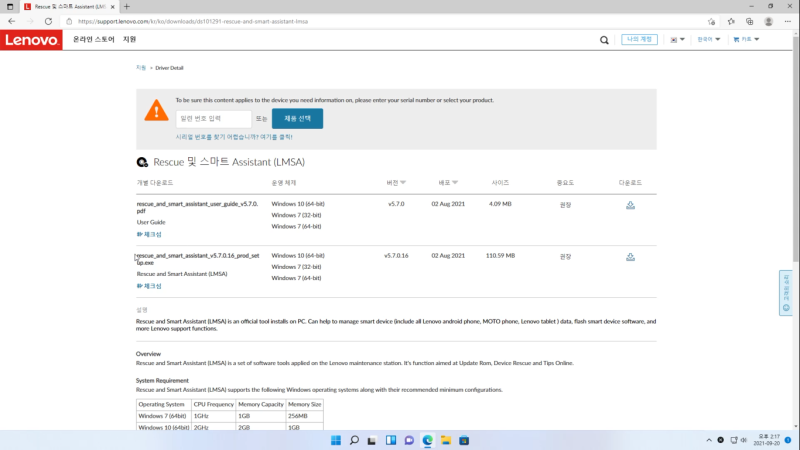
Task: Expand the 한국어 language dropdown
Action: coord(709,39)
